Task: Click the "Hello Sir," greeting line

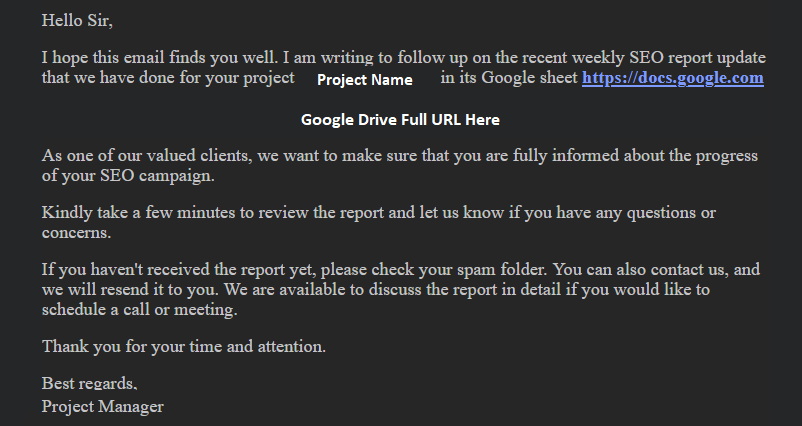Action: [x=85, y=19]
